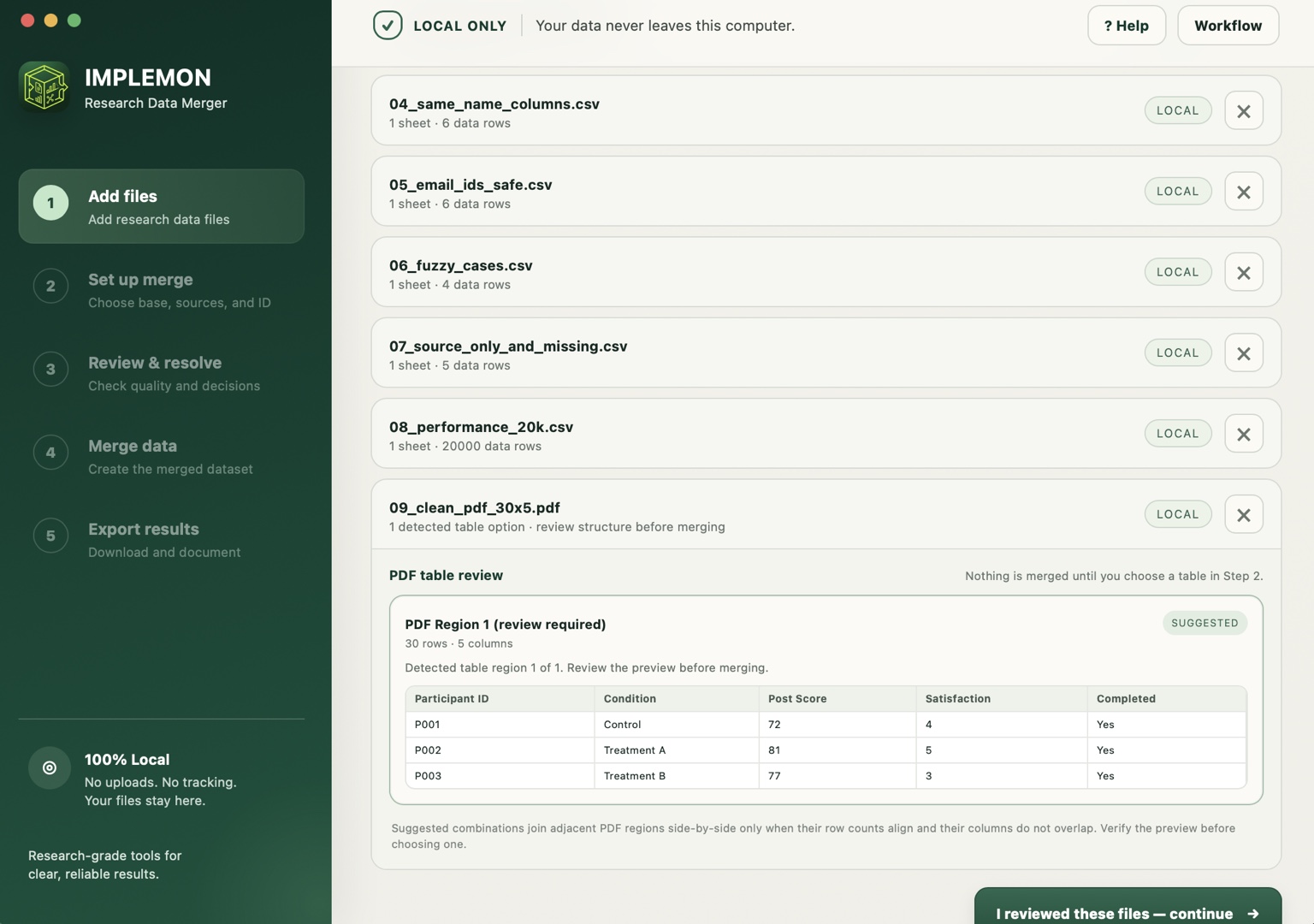Remove 04_same_name_columns.csv with its X icon
The image size is (1314, 924).
point(1244,111)
